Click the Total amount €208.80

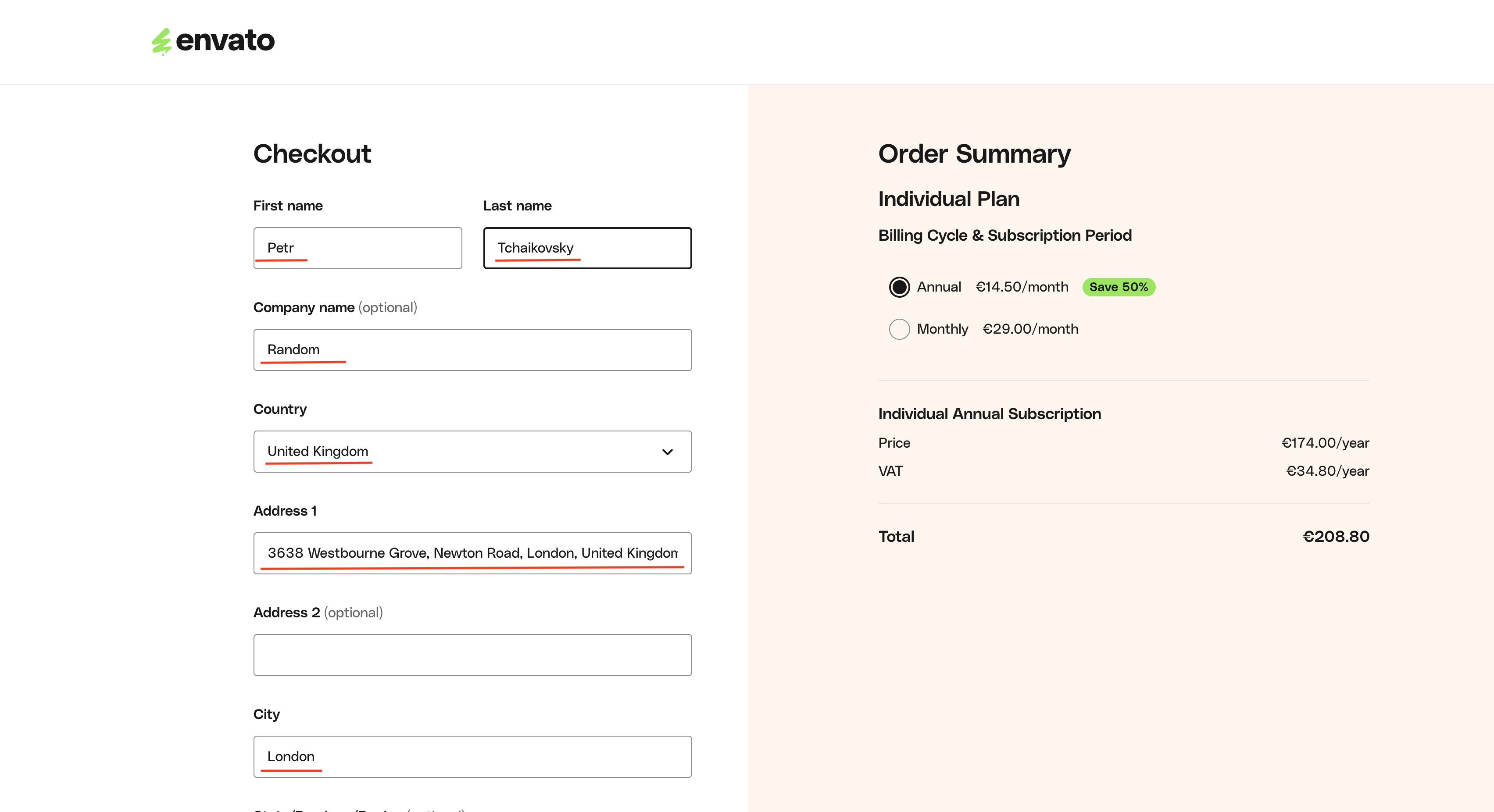(x=1336, y=537)
